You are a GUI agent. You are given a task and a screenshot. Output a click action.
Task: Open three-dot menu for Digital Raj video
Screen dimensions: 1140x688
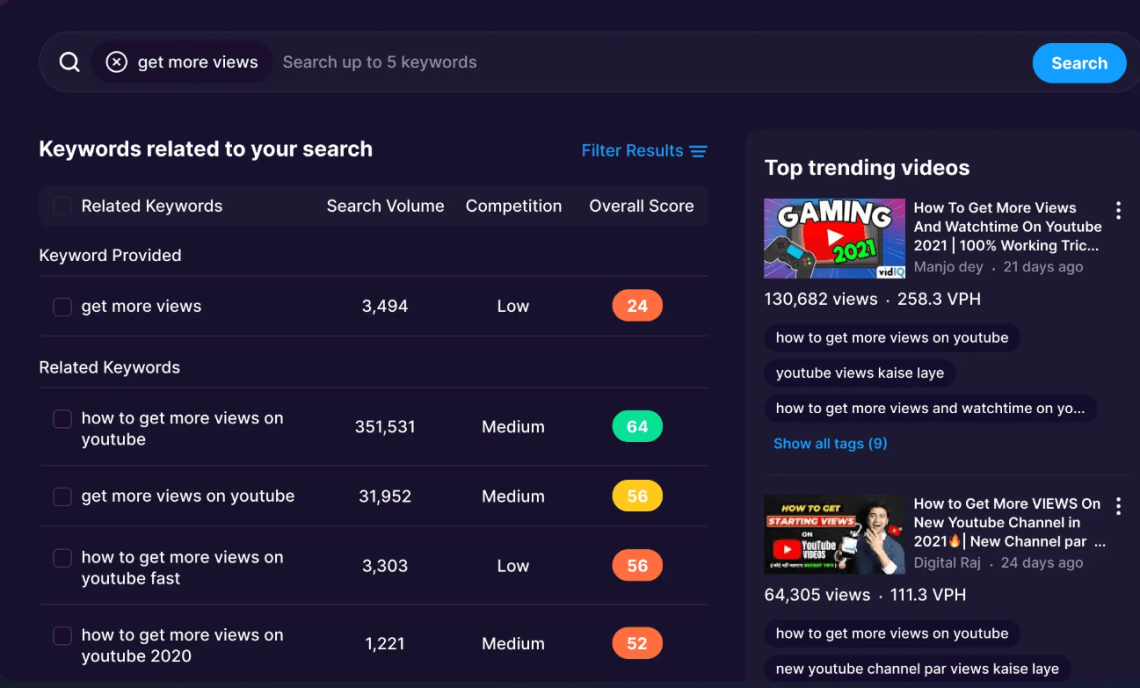click(x=1118, y=506)
